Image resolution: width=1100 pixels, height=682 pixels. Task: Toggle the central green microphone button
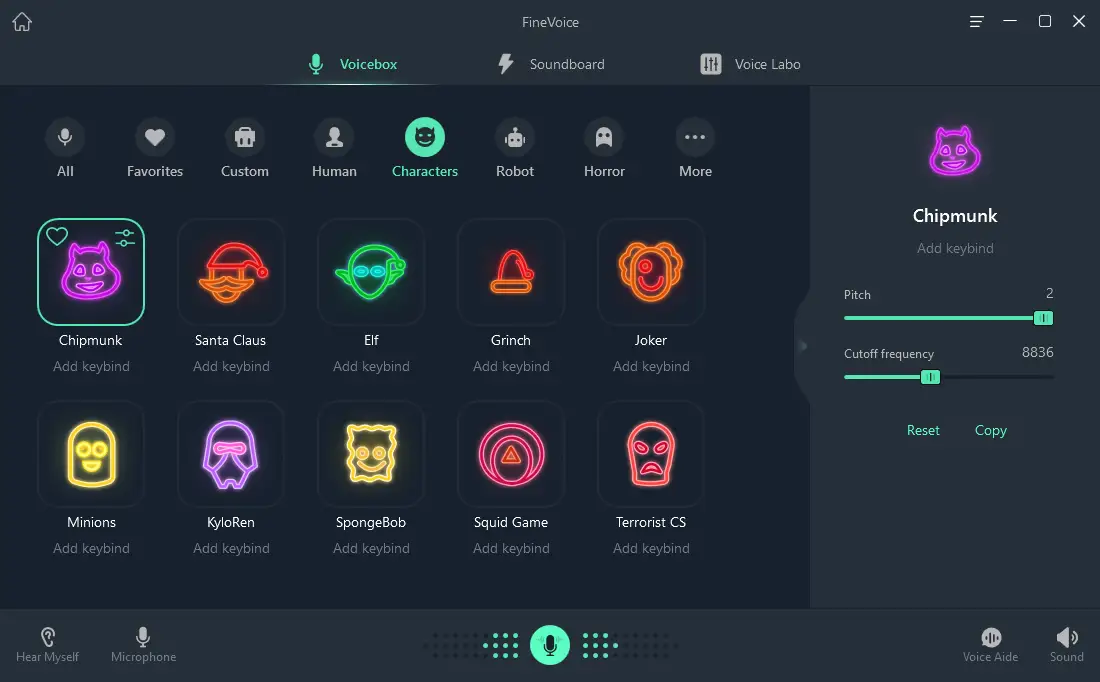(x=550, y=645)
